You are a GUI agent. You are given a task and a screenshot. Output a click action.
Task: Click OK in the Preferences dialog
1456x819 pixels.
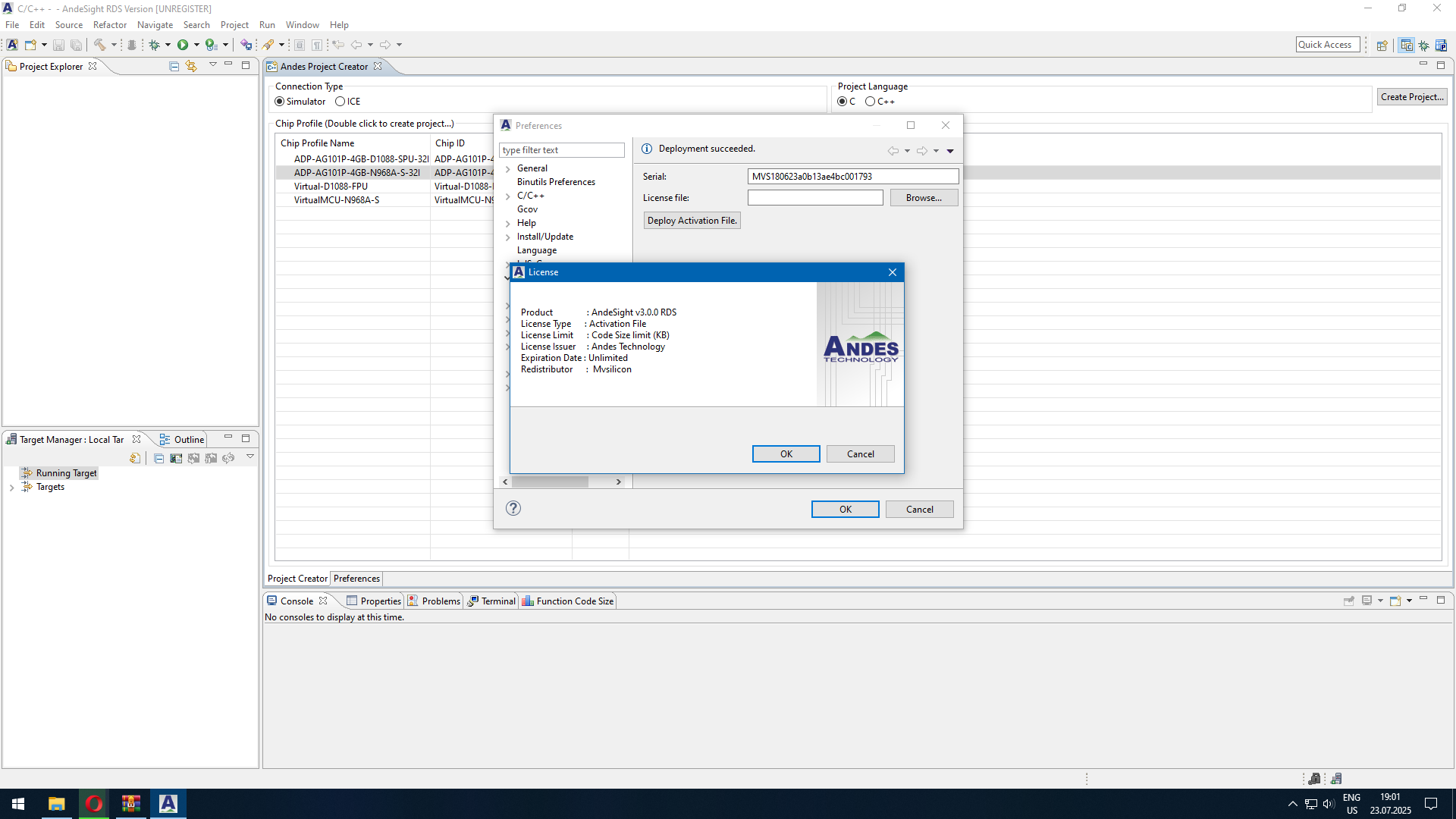845,509
